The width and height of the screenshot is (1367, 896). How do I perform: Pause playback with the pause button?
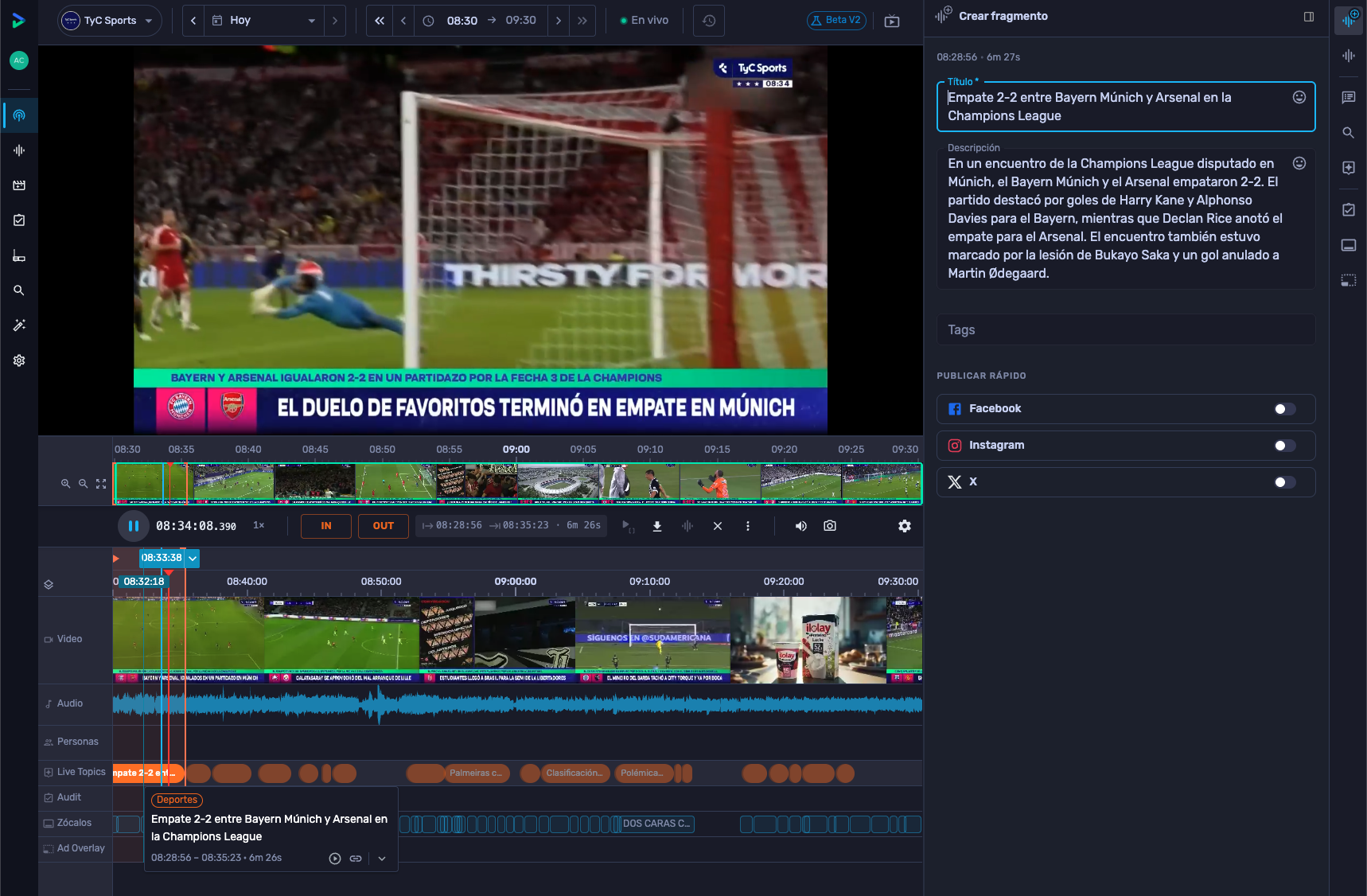point(134,526)
